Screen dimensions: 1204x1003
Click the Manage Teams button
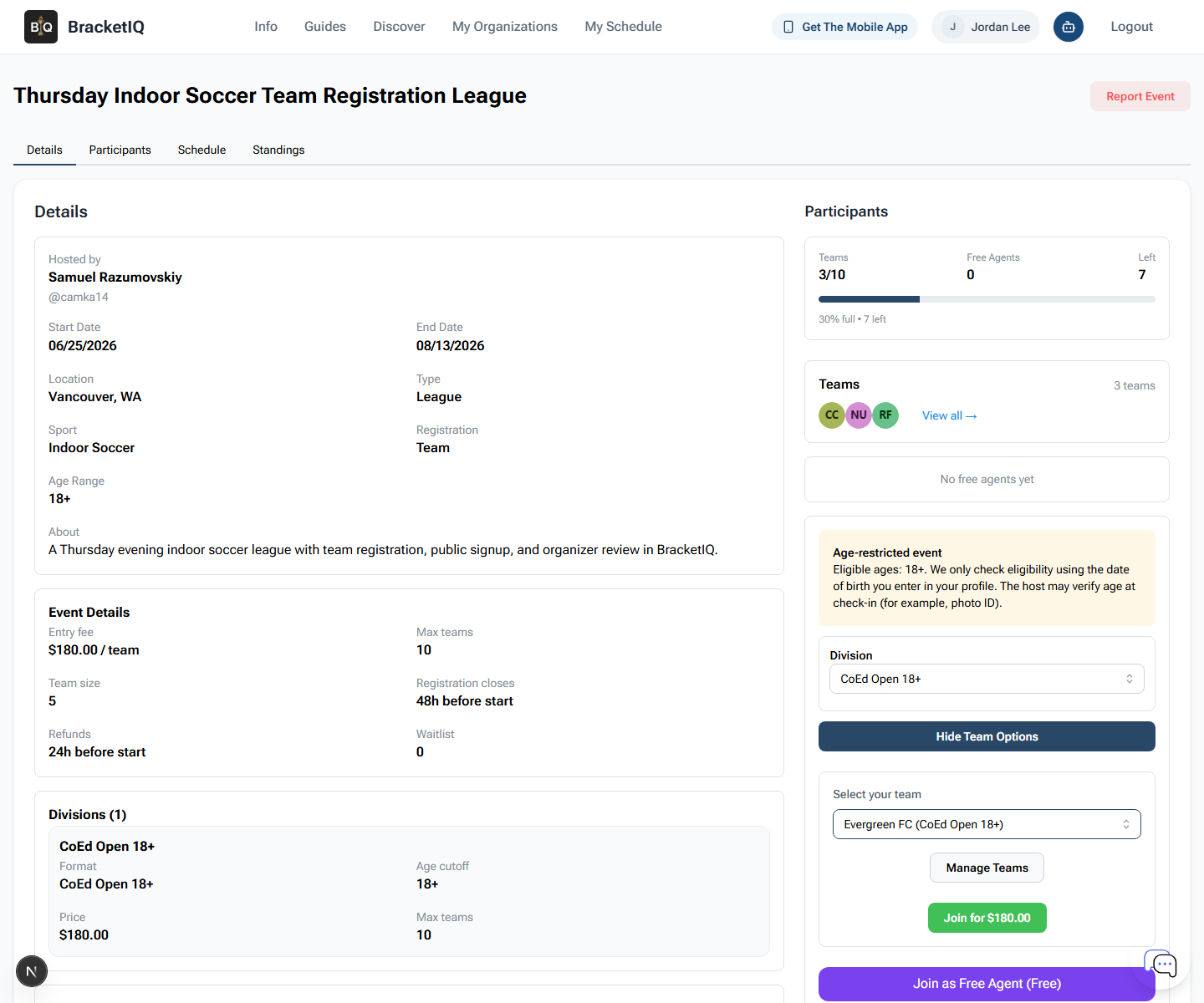[x=987, y=868]
